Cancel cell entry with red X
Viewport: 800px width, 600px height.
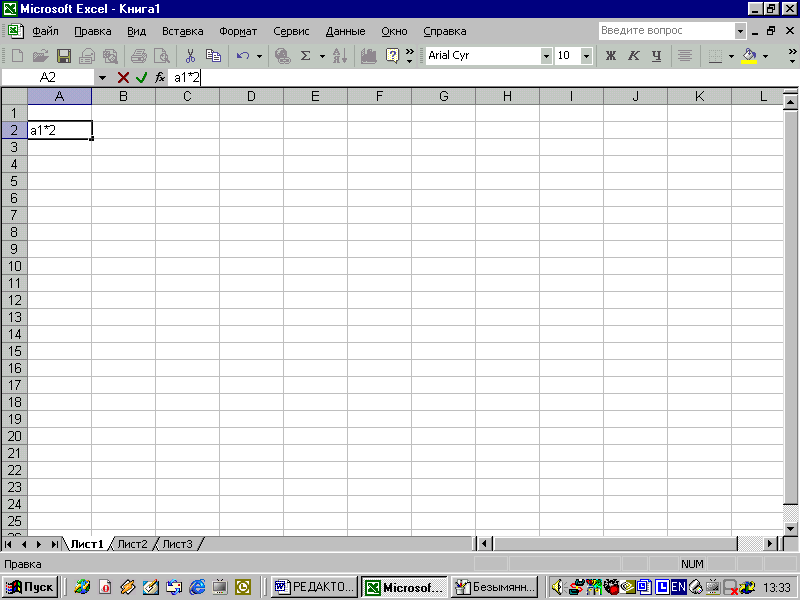tap(123, 78)
